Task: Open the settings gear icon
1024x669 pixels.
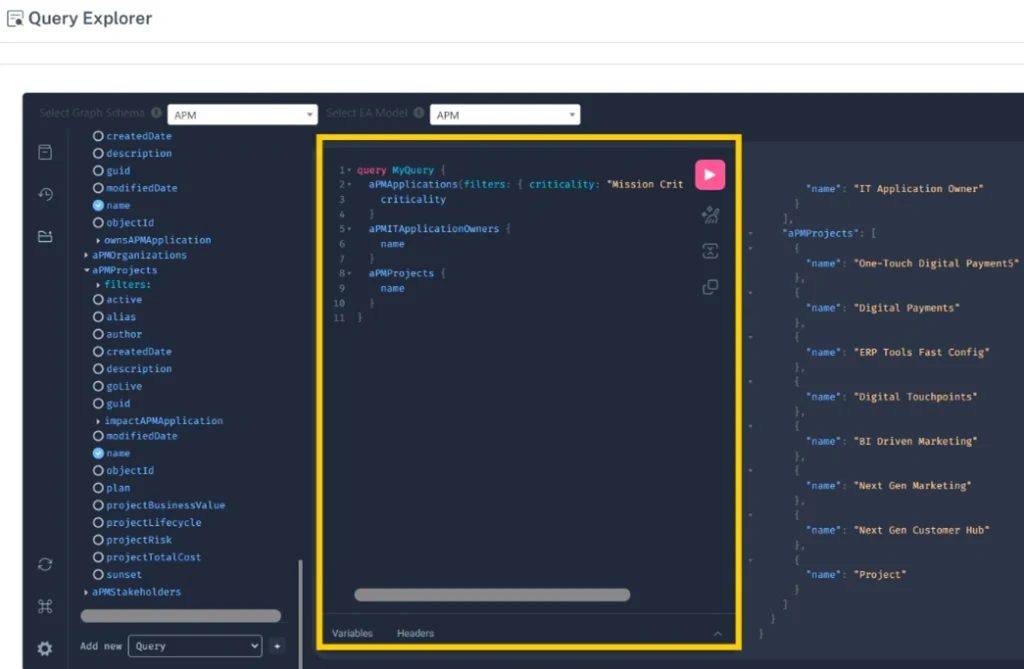Action: [44, 648]
